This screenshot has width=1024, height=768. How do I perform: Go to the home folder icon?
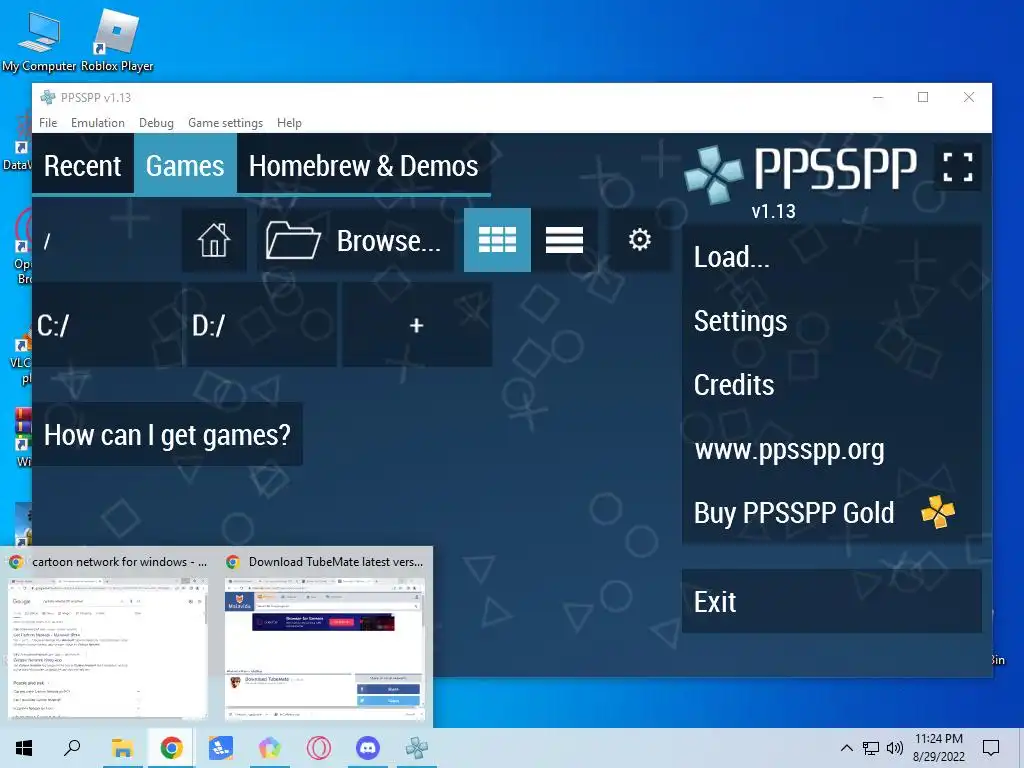click(x=214, y=240)
